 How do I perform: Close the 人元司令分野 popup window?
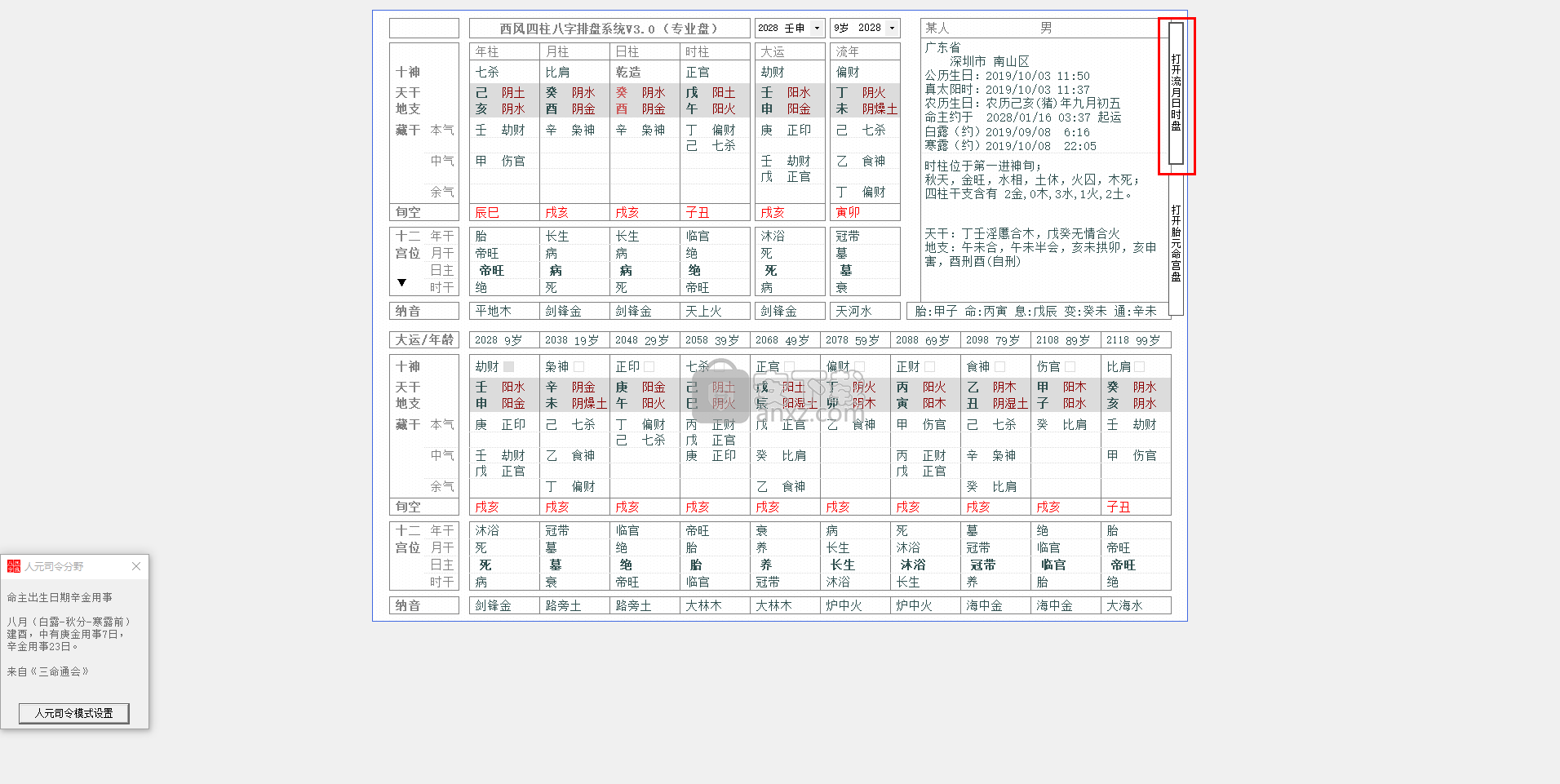pos(136,566)
